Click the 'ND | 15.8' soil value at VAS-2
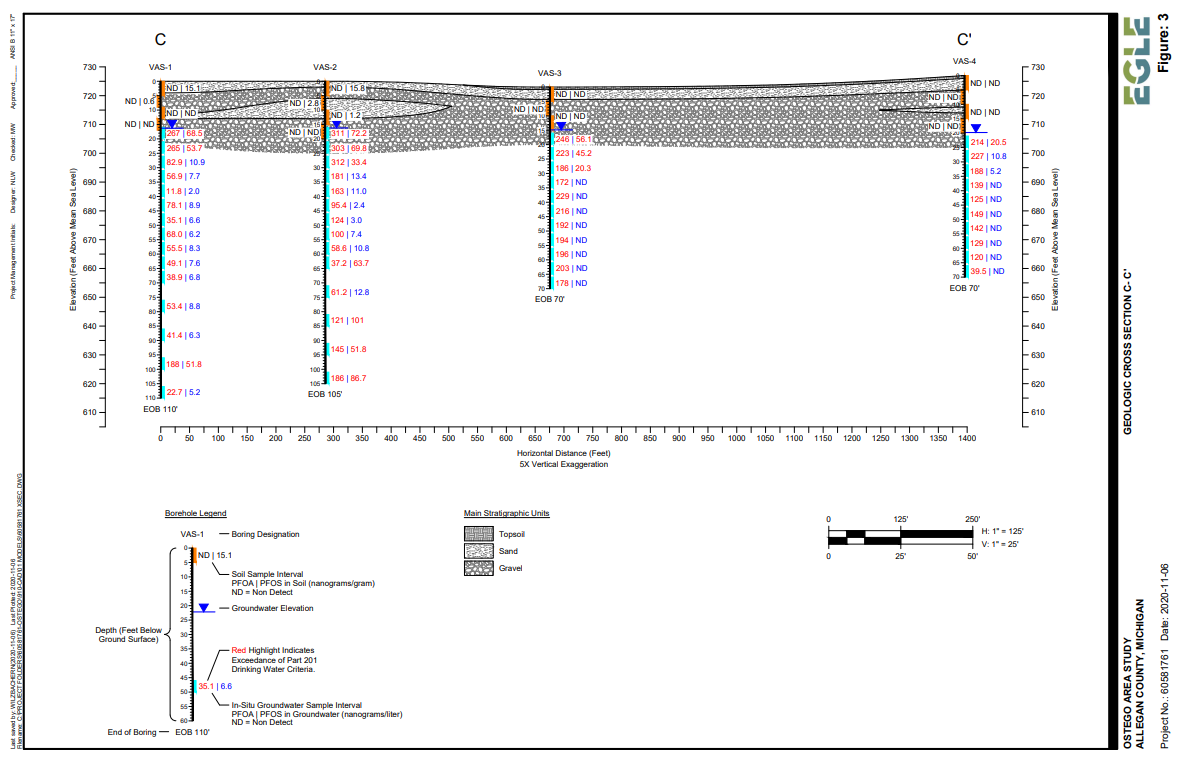The height and width of the screenshot is (762, 1177). pos(348,89)
